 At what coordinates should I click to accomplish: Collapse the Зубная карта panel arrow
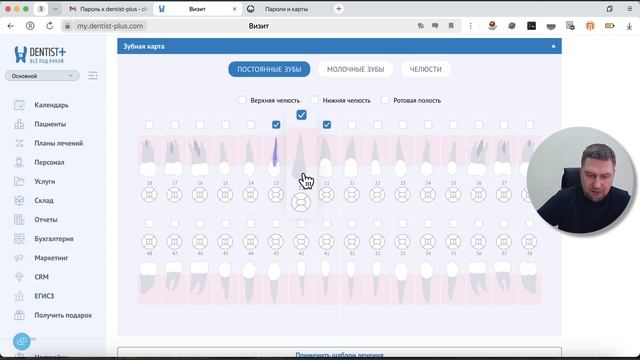(x=553, y=46)
